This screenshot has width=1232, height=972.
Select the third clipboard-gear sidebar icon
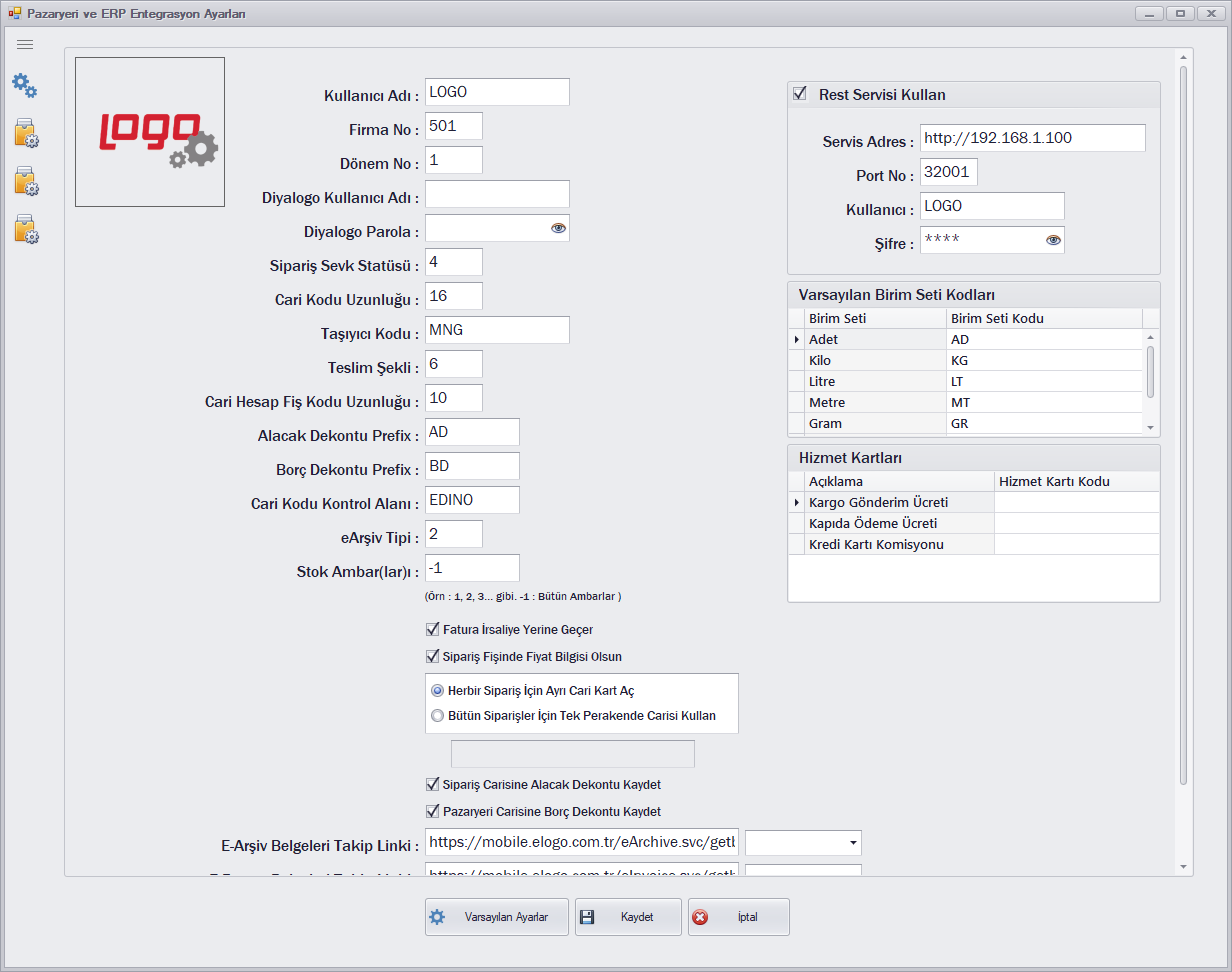(x=26, y=229)
